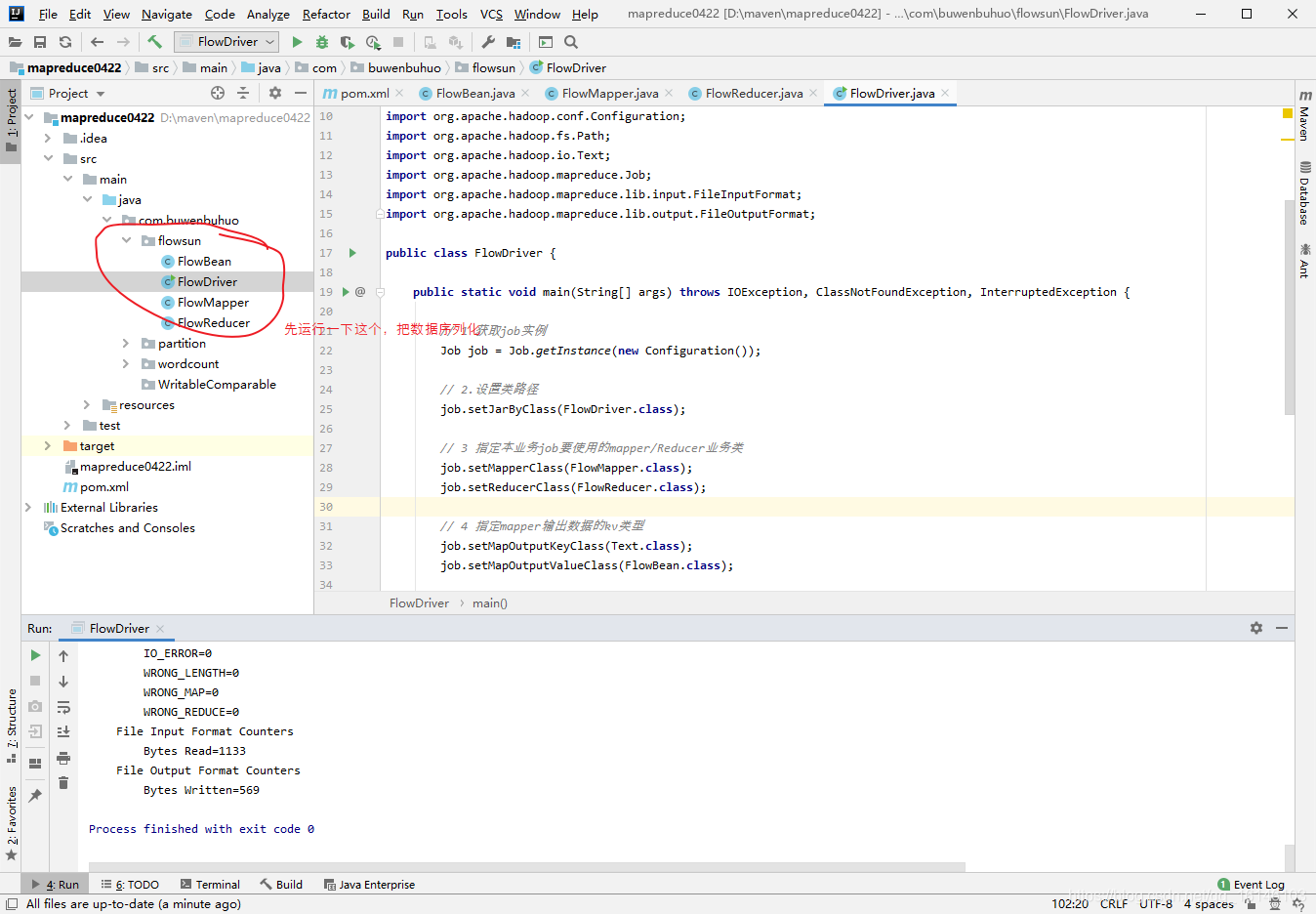Viewport: 1316px width, 914px height.
Task: Rerun FlowDriver in the Run panel
Action: coord(35,655)
